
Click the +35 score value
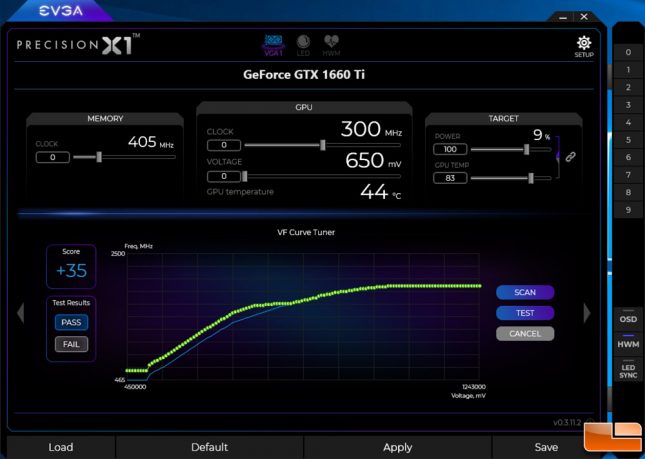pyautogui.click(x=71, y=271)
